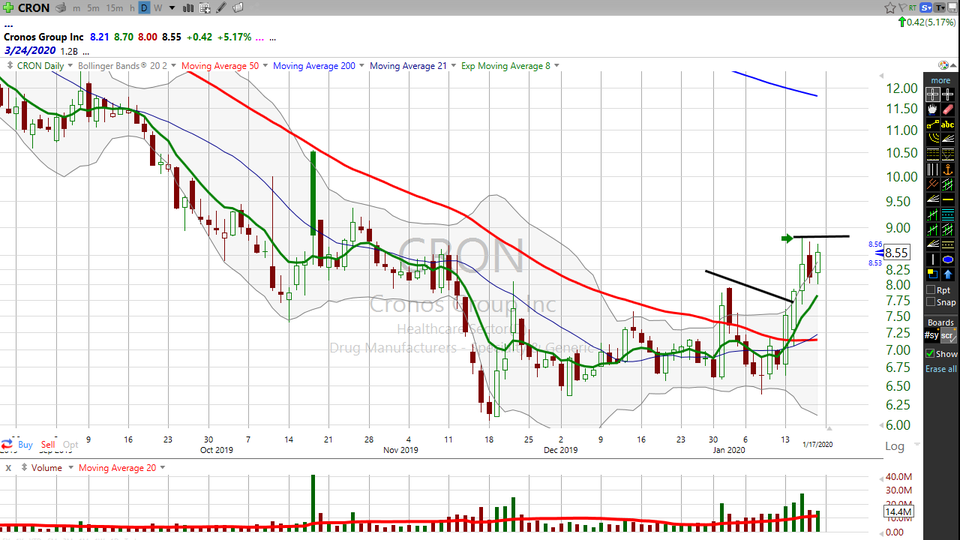Close the Volume pane with x

click(x=9, y=468)
